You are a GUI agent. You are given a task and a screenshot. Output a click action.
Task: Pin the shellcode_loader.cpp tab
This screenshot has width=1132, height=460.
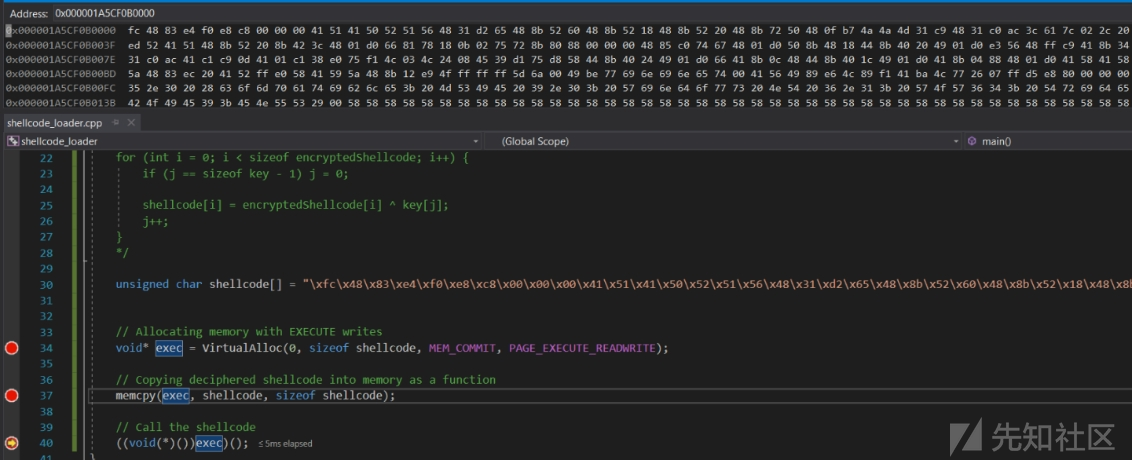pos(116,123)
